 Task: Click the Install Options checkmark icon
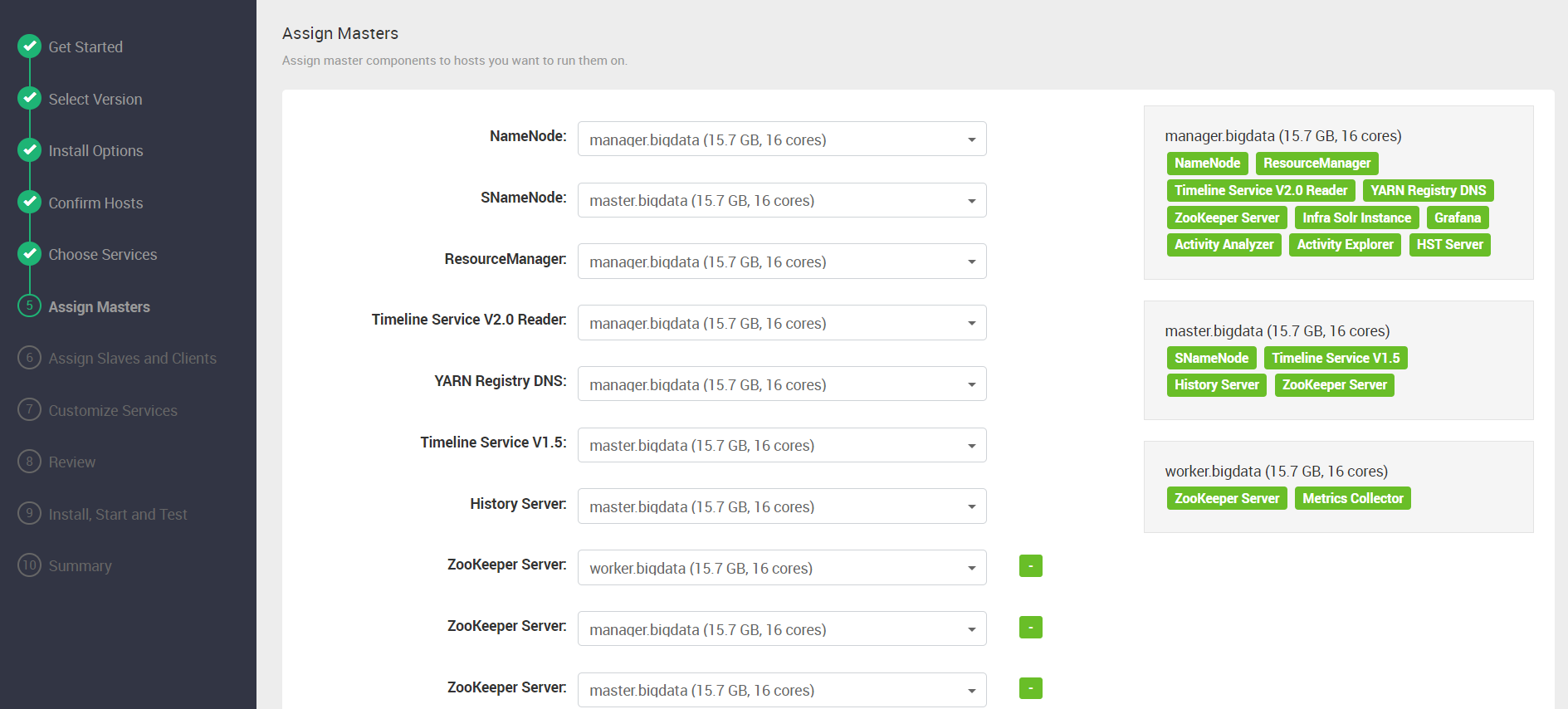[x=30, y=150]
